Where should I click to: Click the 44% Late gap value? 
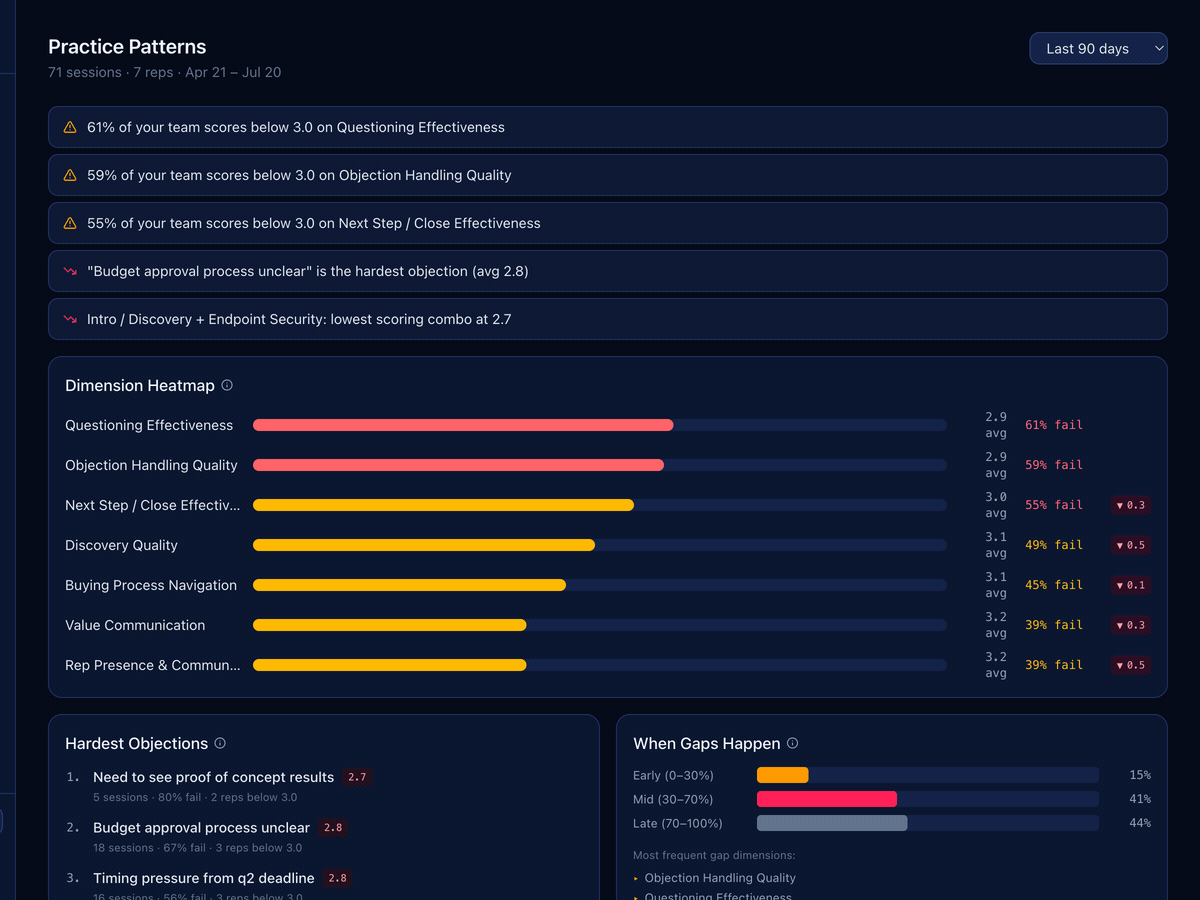click(1140, 823)
